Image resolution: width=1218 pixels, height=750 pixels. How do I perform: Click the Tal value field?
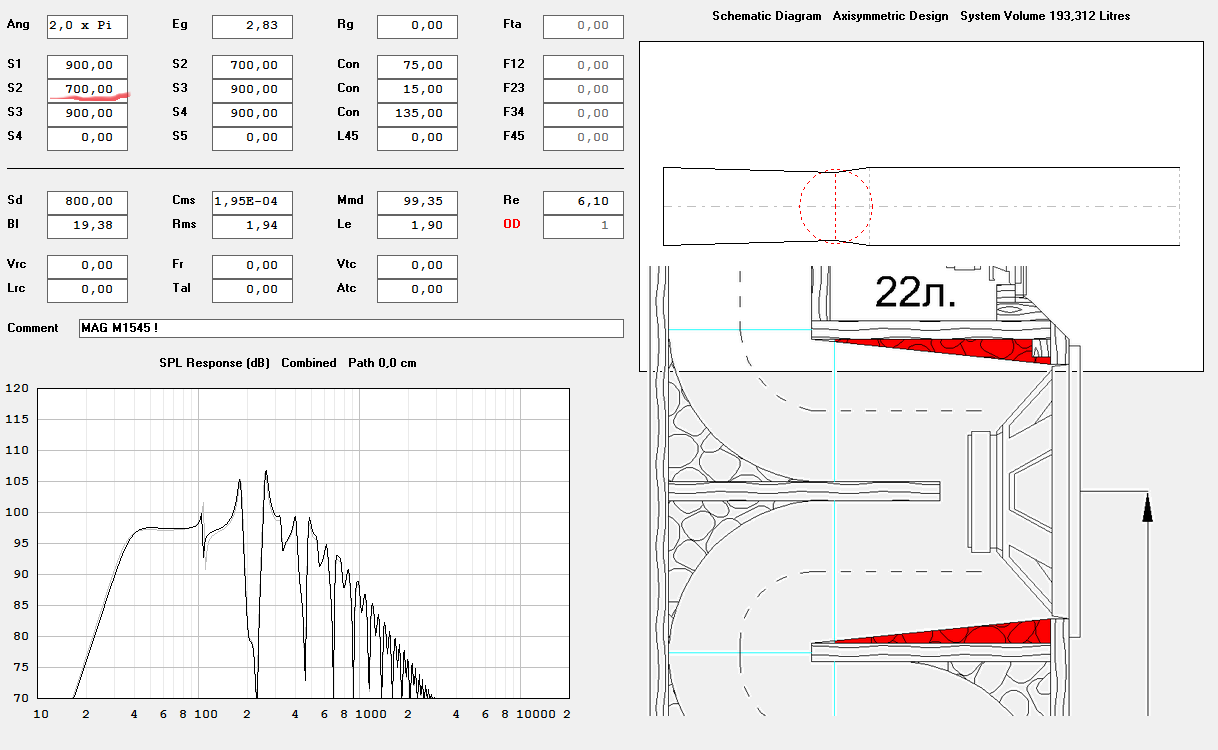[x=252, y=290]
